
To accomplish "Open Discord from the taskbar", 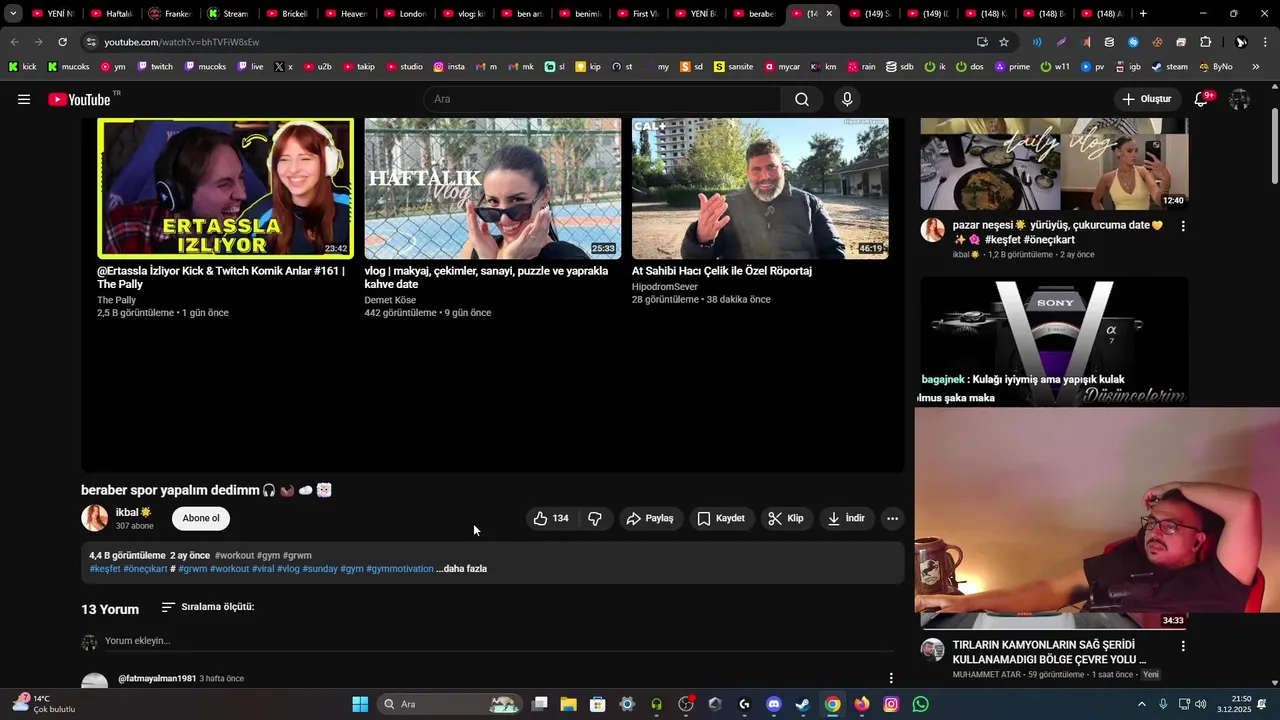I will [773, 704].
